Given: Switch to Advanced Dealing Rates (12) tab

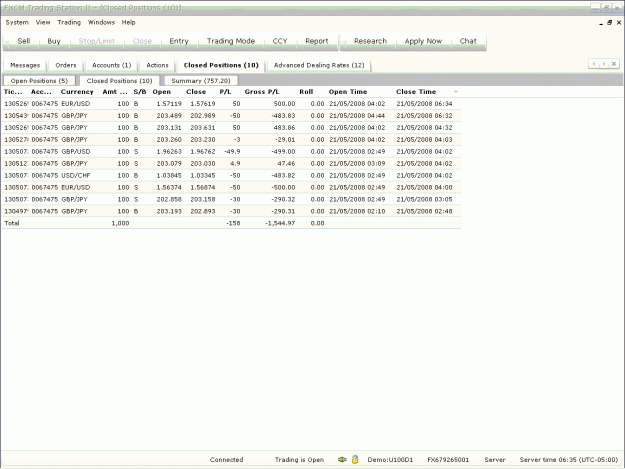Looking at the screenshot, I should click(x=319, y=65).
